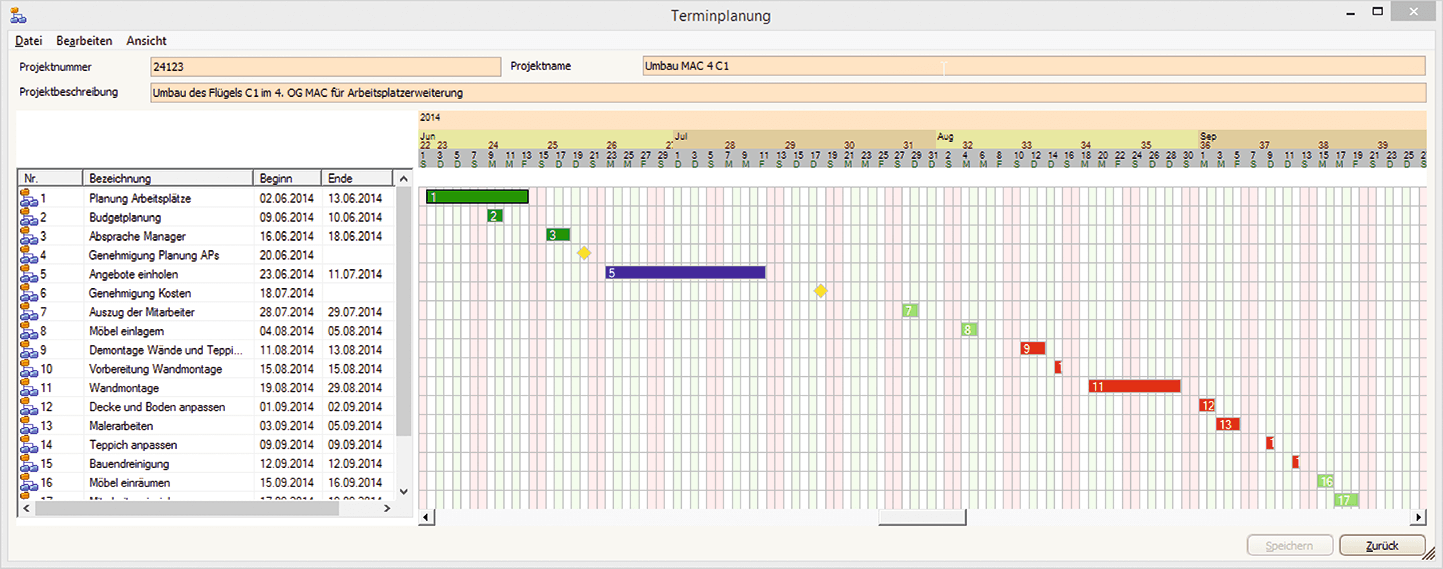This screenshot has width=1443, height=569.
Task: Open the Datei menu
Action: tap(28, 41)
